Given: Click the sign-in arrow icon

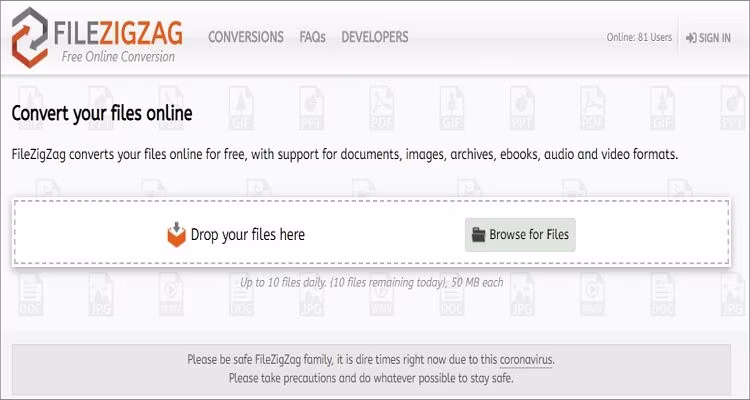Looking at the screenshot, I should point(691,38).
